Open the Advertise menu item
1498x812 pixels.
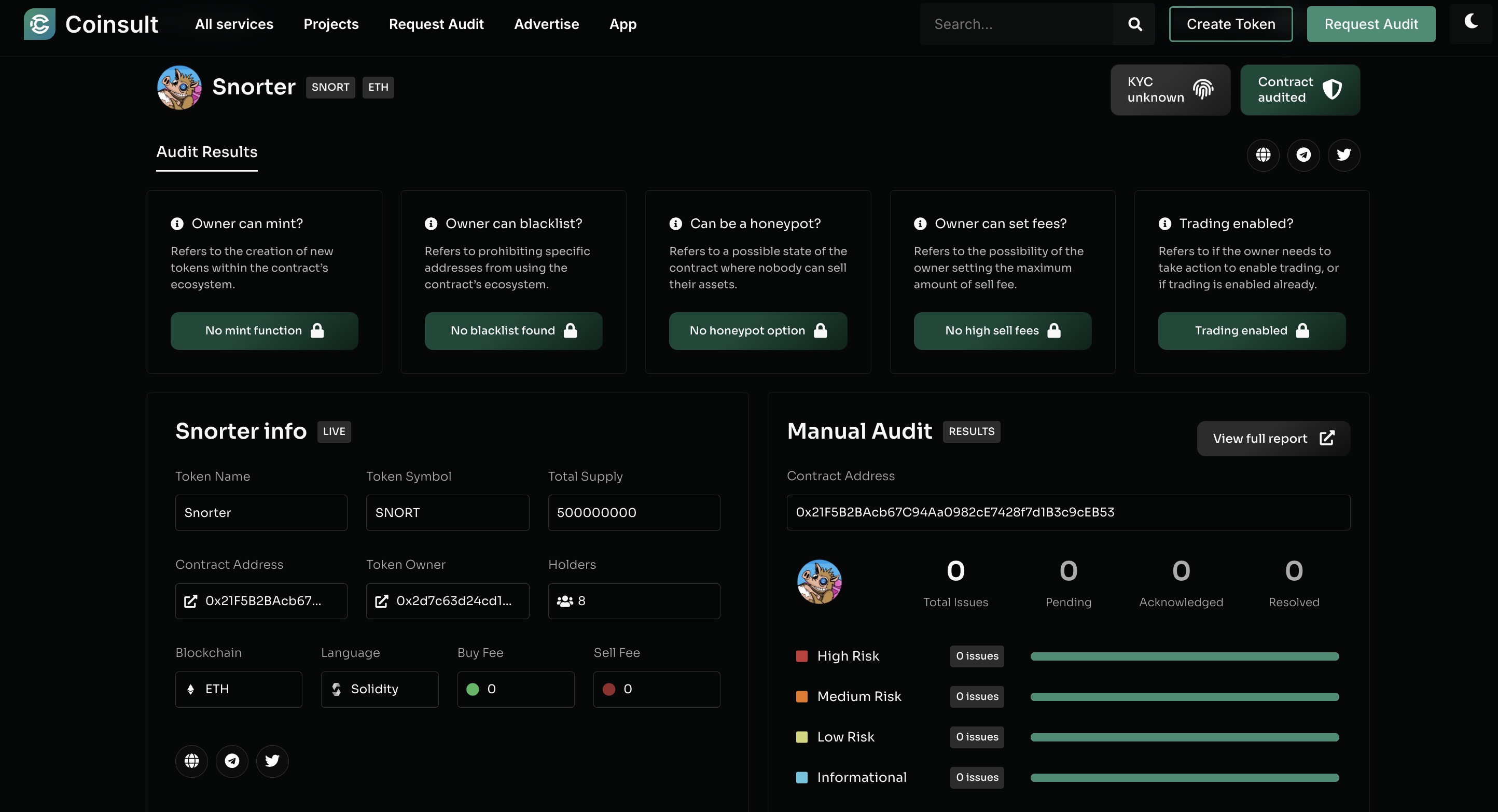(x=546, y=24)
